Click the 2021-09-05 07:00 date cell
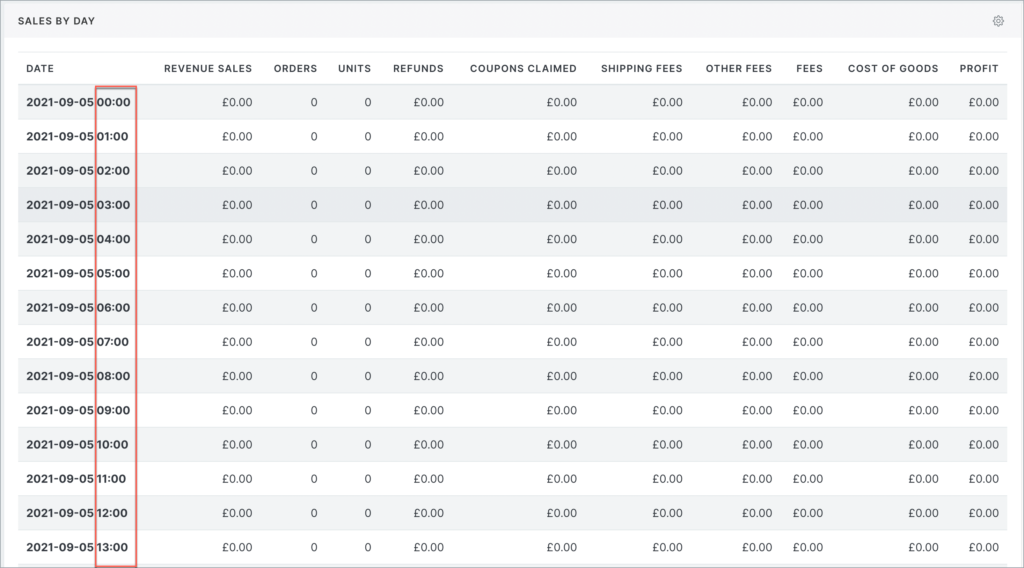The image size is (1024, 568). click(77, 342)
